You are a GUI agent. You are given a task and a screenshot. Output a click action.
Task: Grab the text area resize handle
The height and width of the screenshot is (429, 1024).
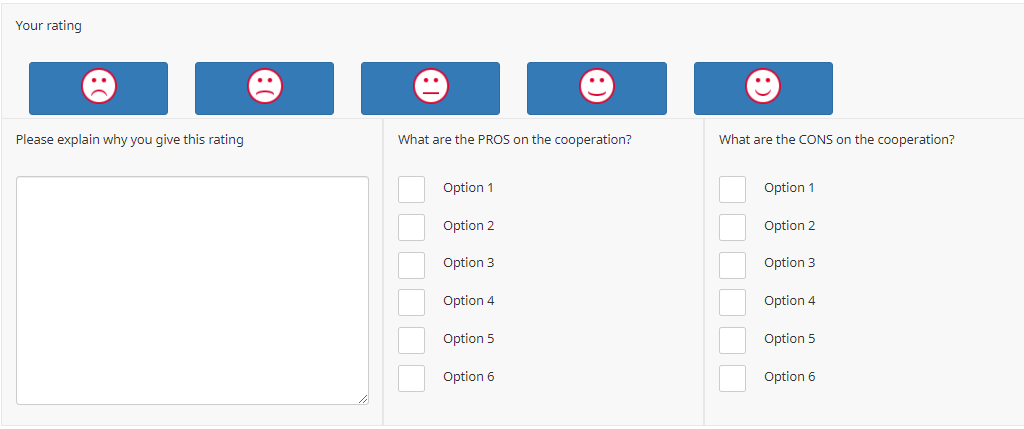363,399
